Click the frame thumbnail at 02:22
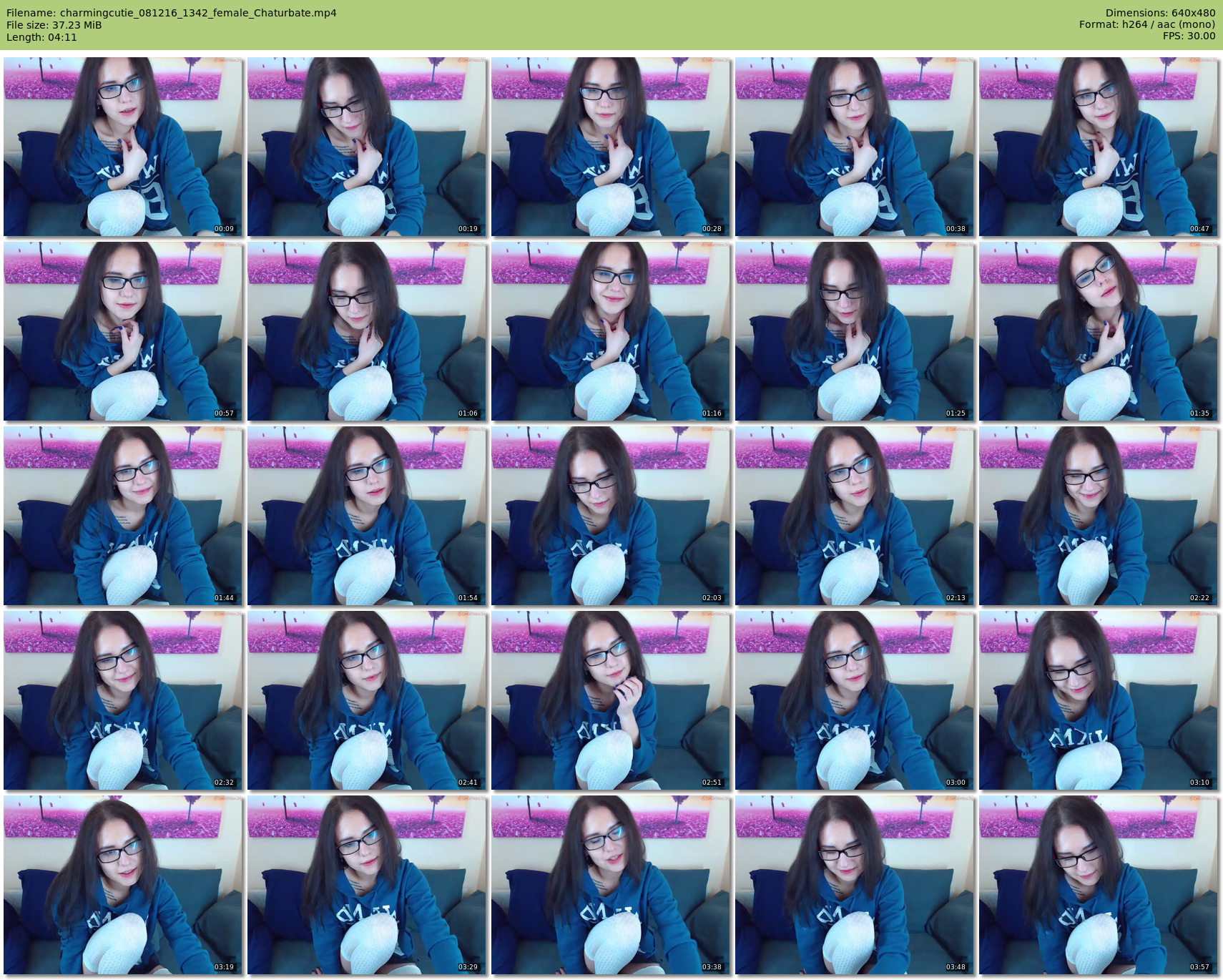Viewport: 1223px width, 980px height. pyautogui.click(x=1099, y=516)
